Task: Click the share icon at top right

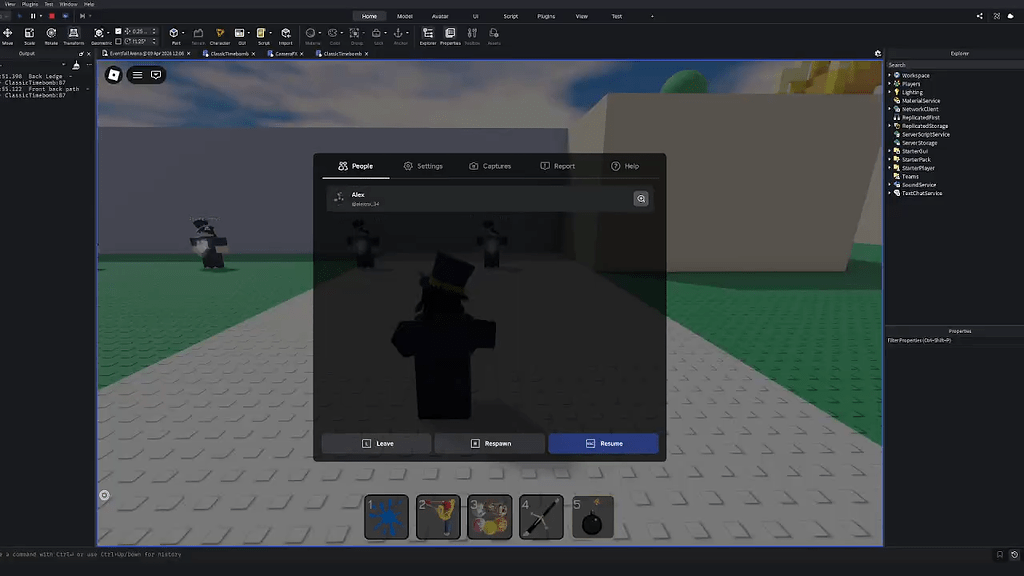Action: (980, 16)
